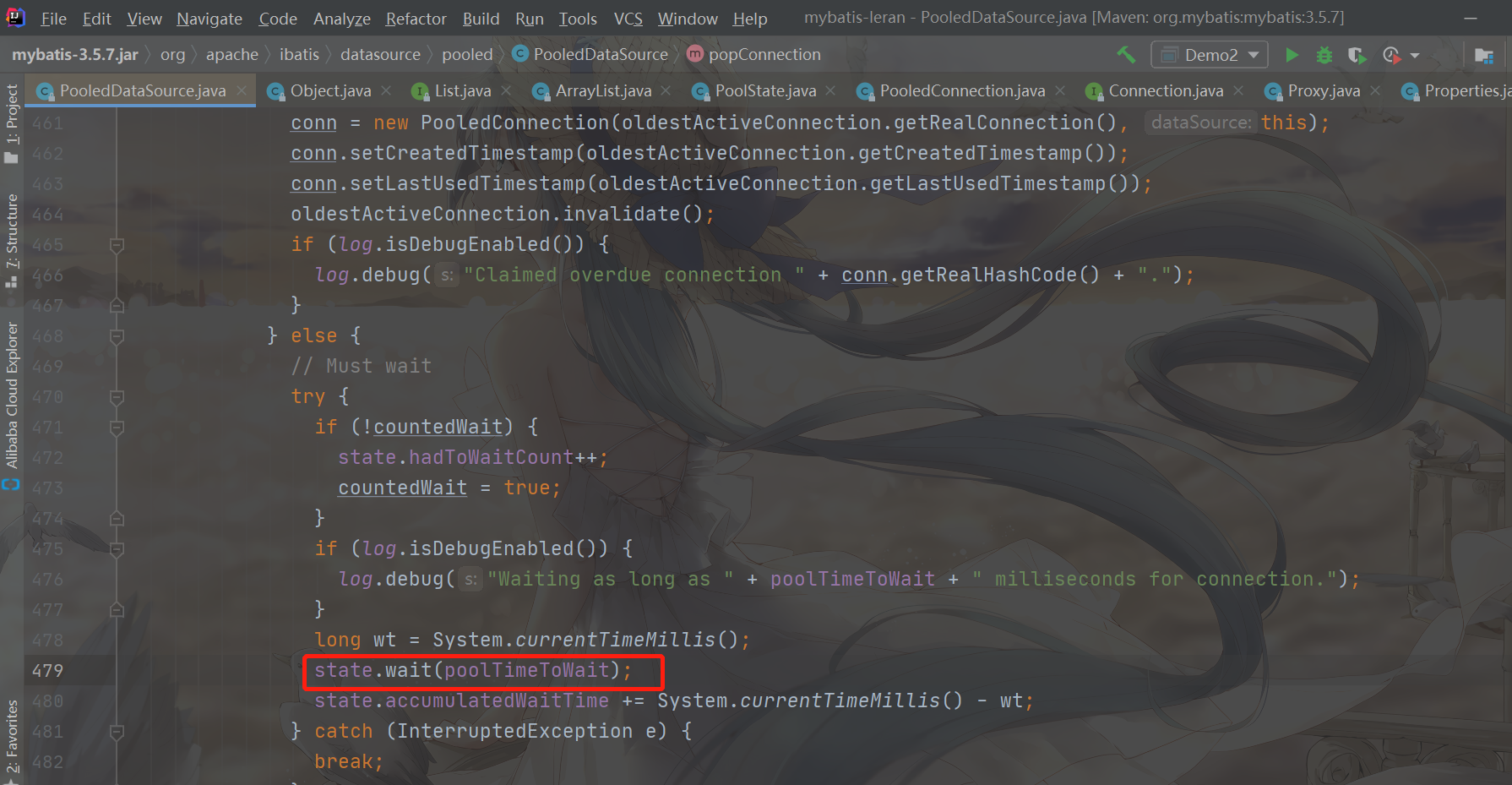Open the Navigate menu
The image size is (1512, 785).
tap(209, 19)
